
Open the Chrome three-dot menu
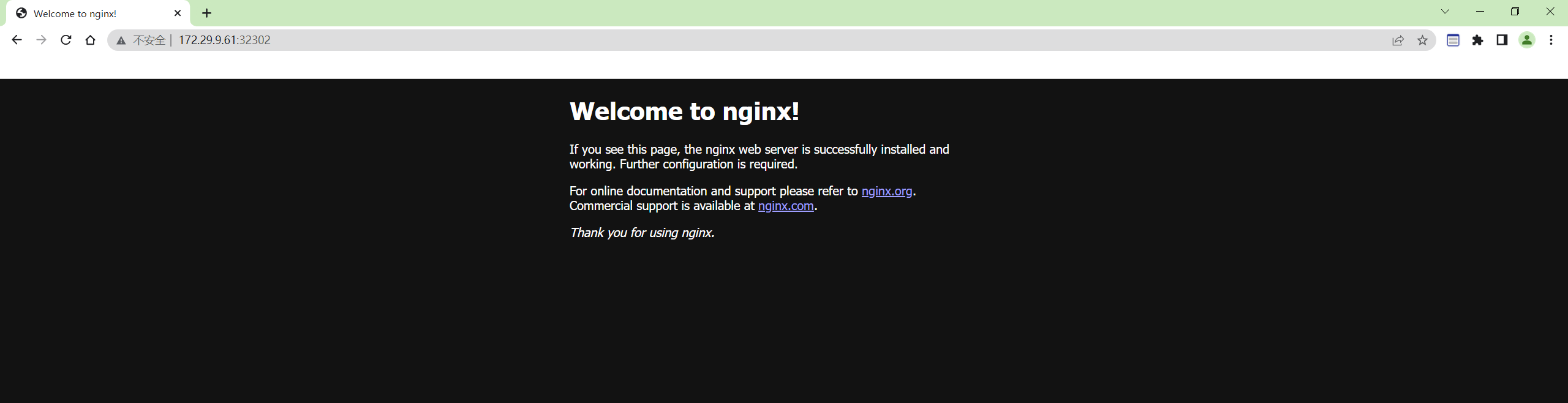pos(1551,40)
